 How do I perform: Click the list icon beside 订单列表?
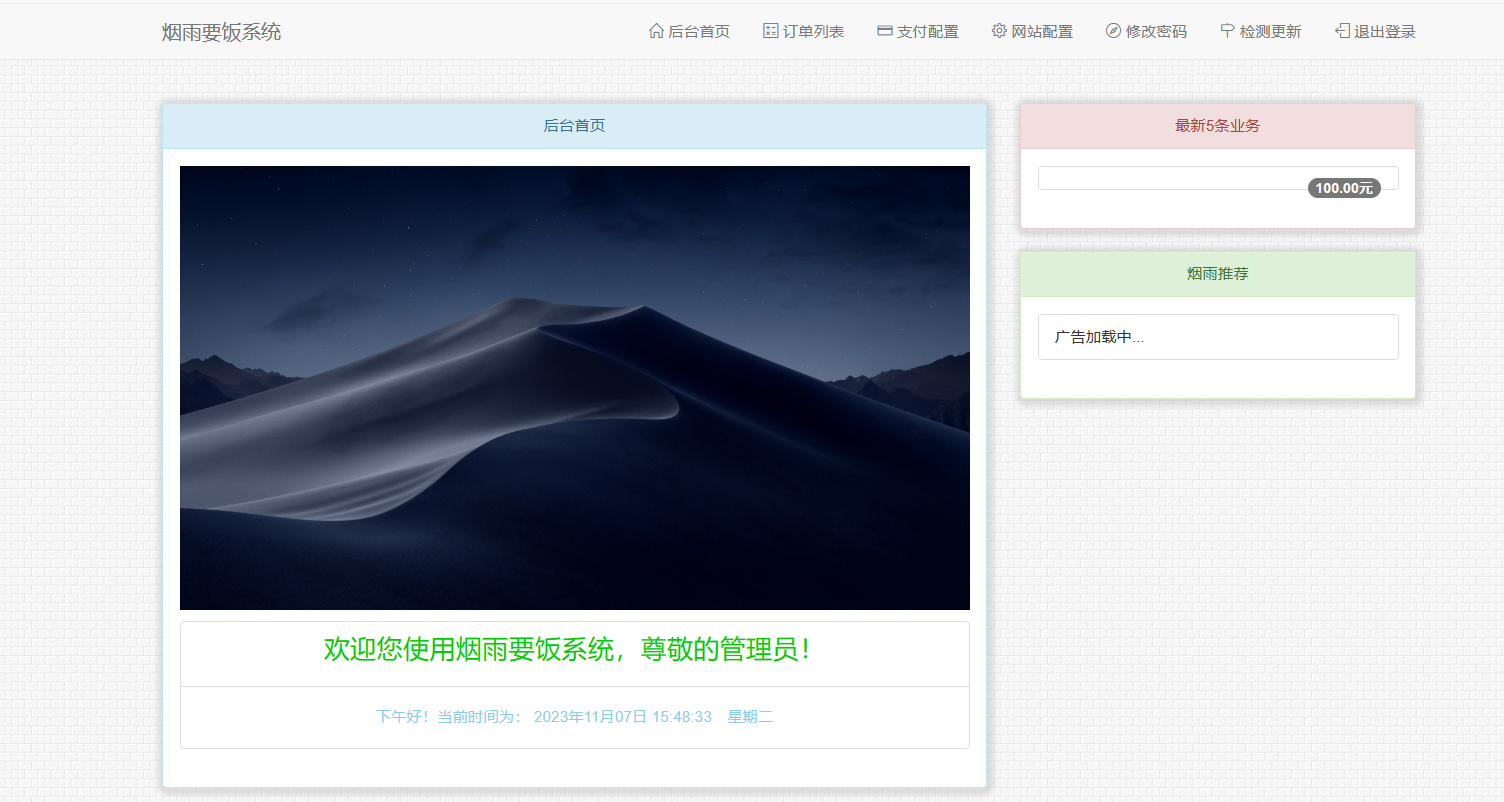(770, 31)
